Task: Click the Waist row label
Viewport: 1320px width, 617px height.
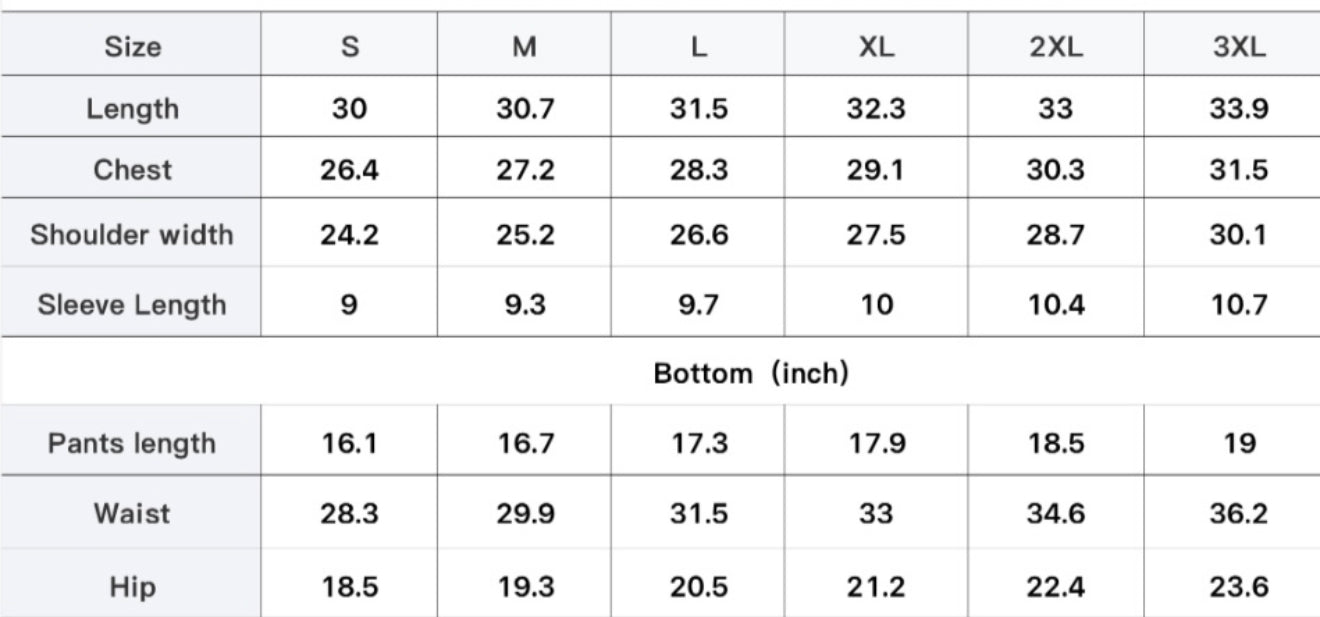Action: coord(131,513)
